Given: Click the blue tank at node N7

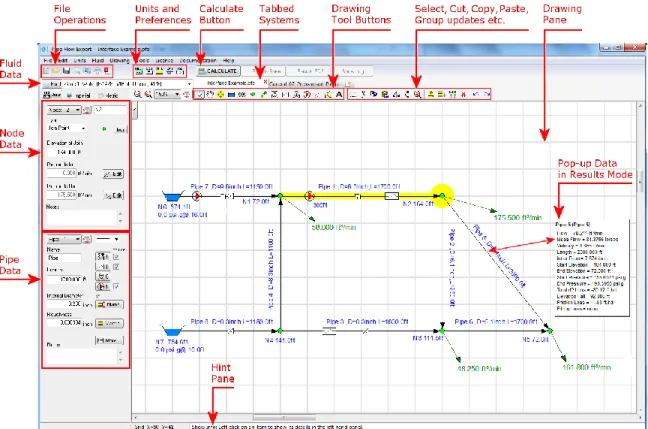Looking at the screenshot, I should click(x=173, y=331).
